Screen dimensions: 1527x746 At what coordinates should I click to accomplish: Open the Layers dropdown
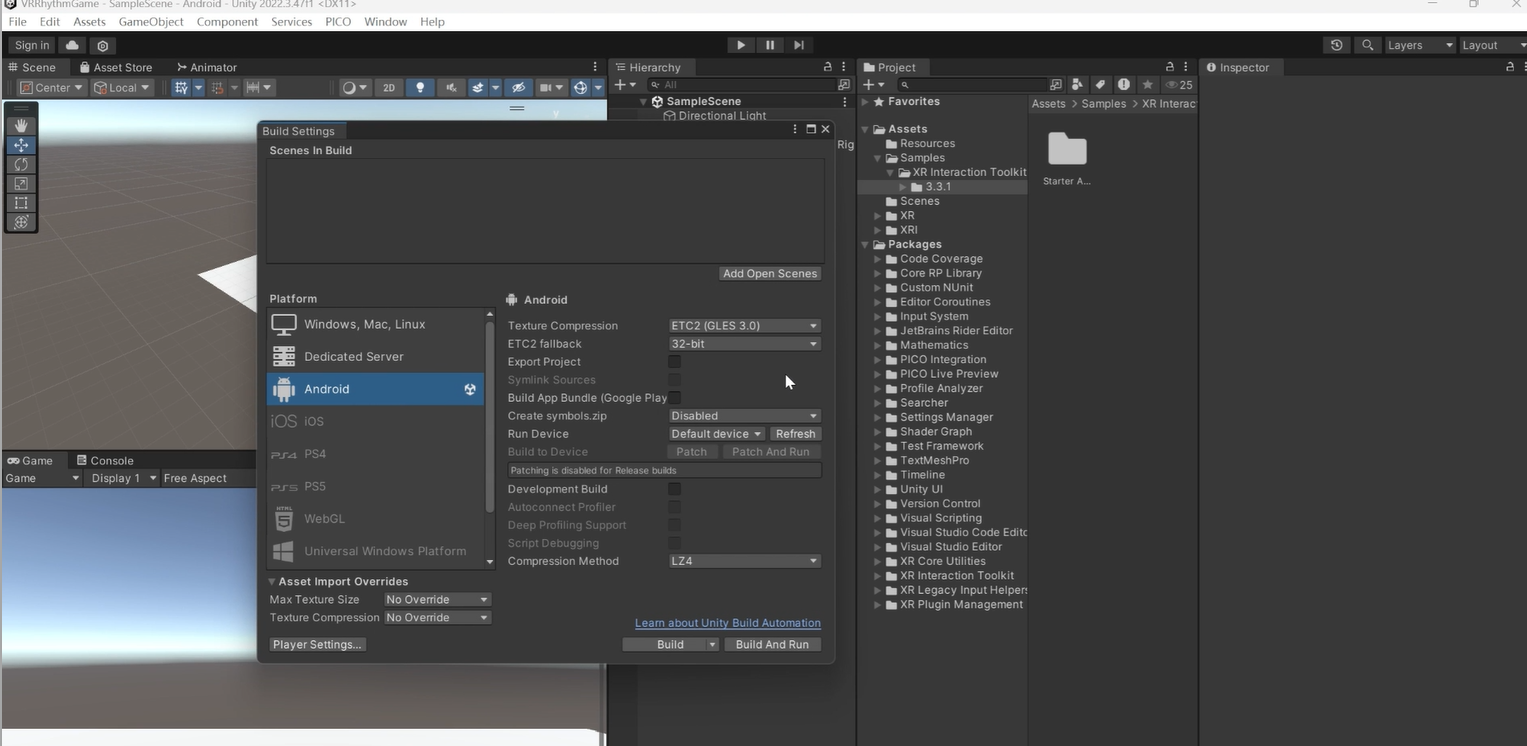[1420, 45]
